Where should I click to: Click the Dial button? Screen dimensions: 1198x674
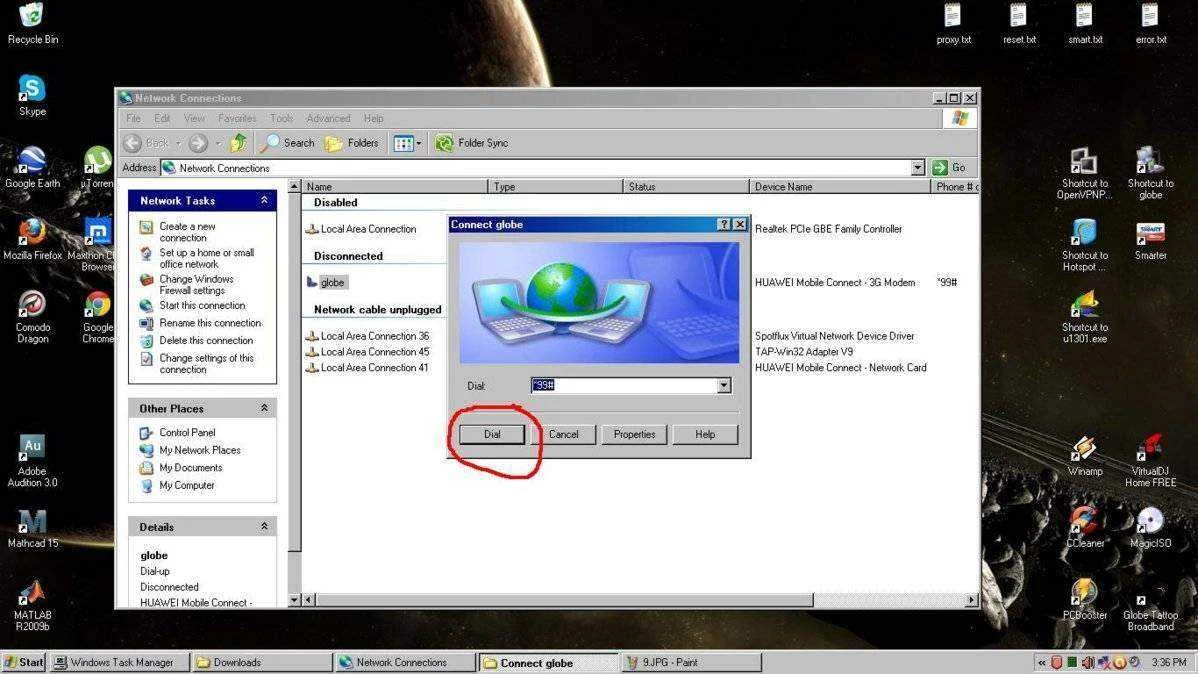tap(492, 434)
